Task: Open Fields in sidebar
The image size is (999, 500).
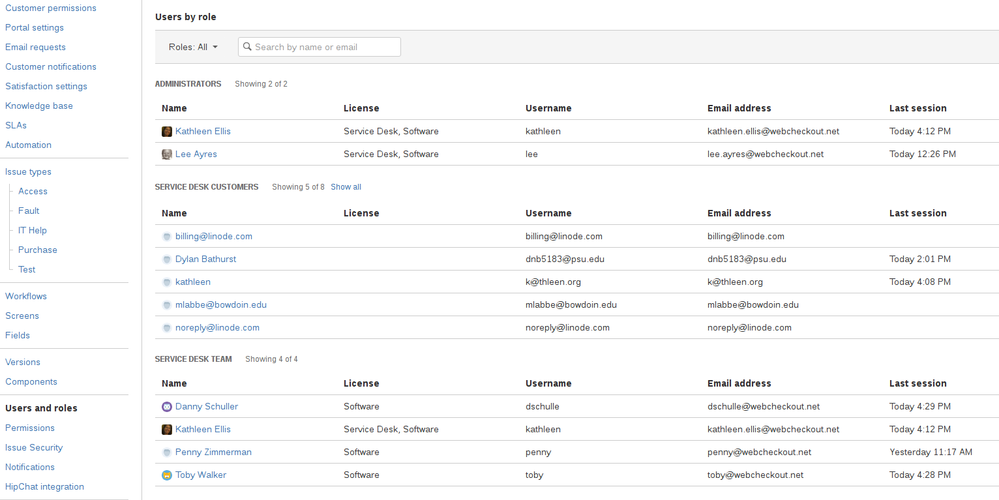Action: (x=17, y=336)
